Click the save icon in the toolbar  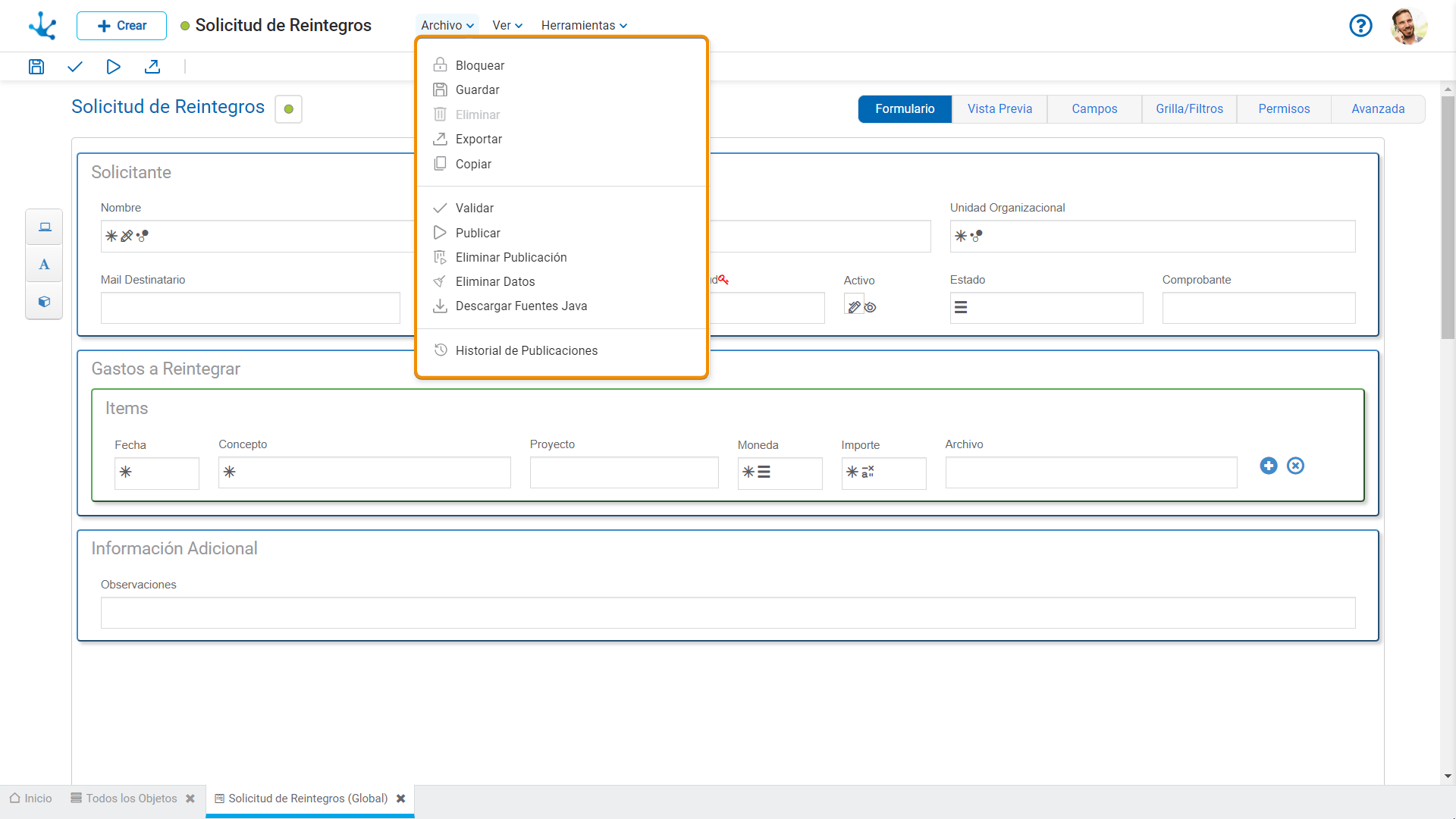point(36,67)
